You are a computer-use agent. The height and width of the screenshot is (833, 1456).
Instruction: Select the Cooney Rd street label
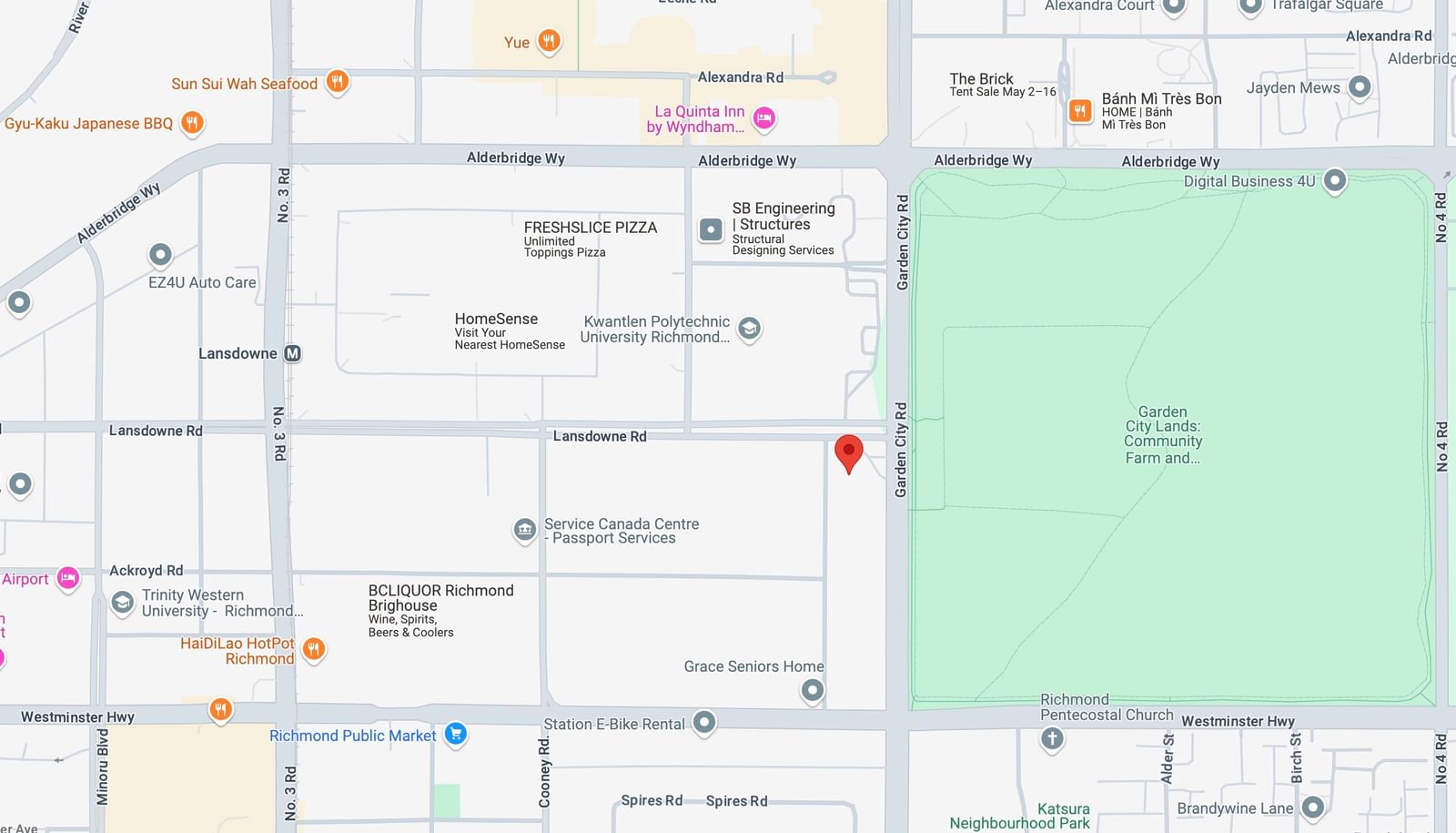[x=544, y=772]
